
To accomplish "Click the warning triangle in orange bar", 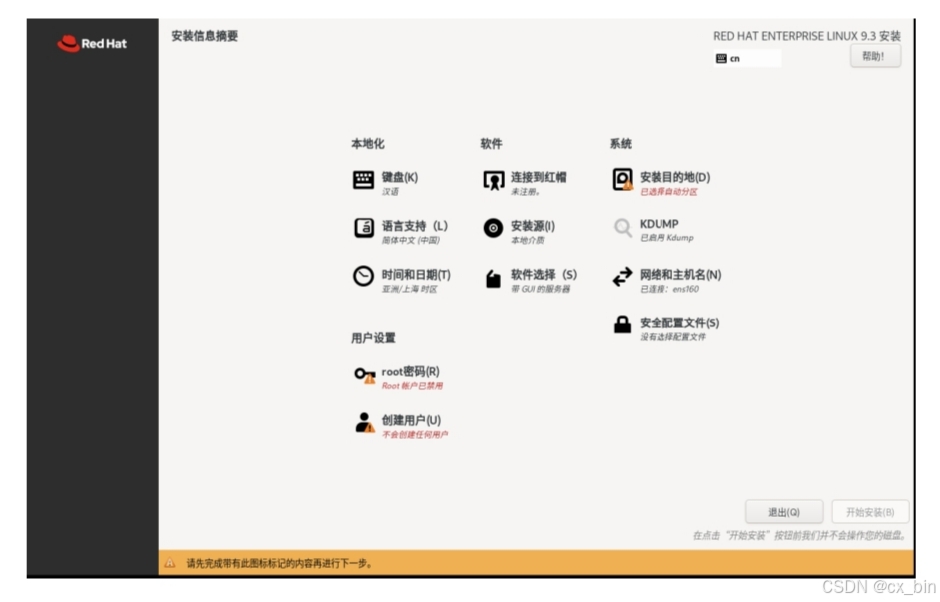I will tap(170, 563).
